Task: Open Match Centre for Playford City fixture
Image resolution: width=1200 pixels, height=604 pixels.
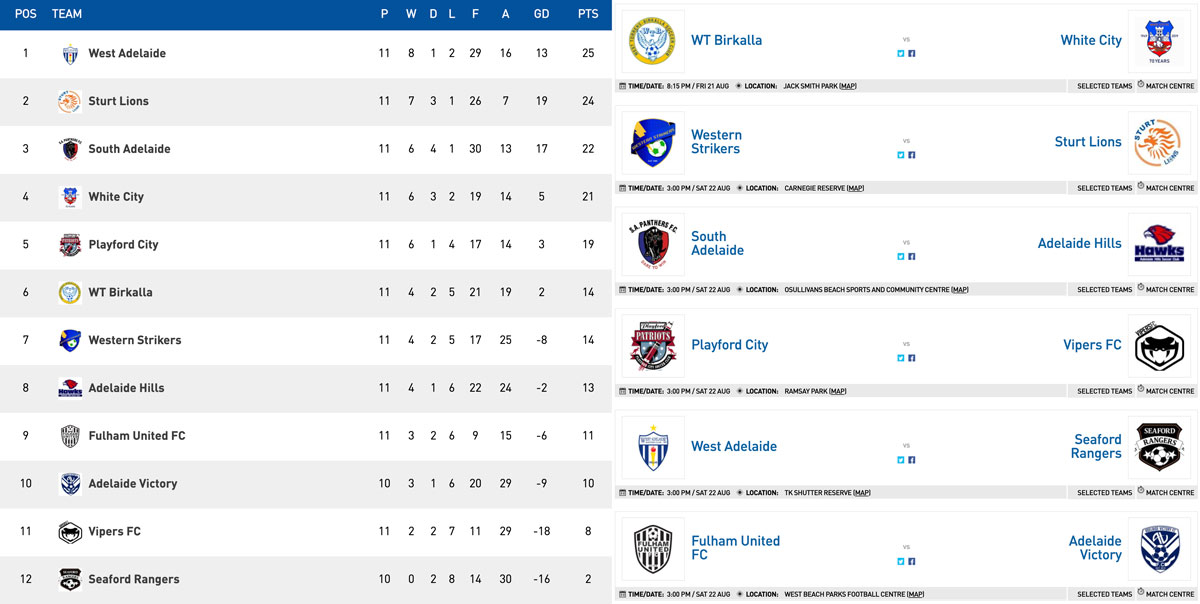Action: [1166, 391]
